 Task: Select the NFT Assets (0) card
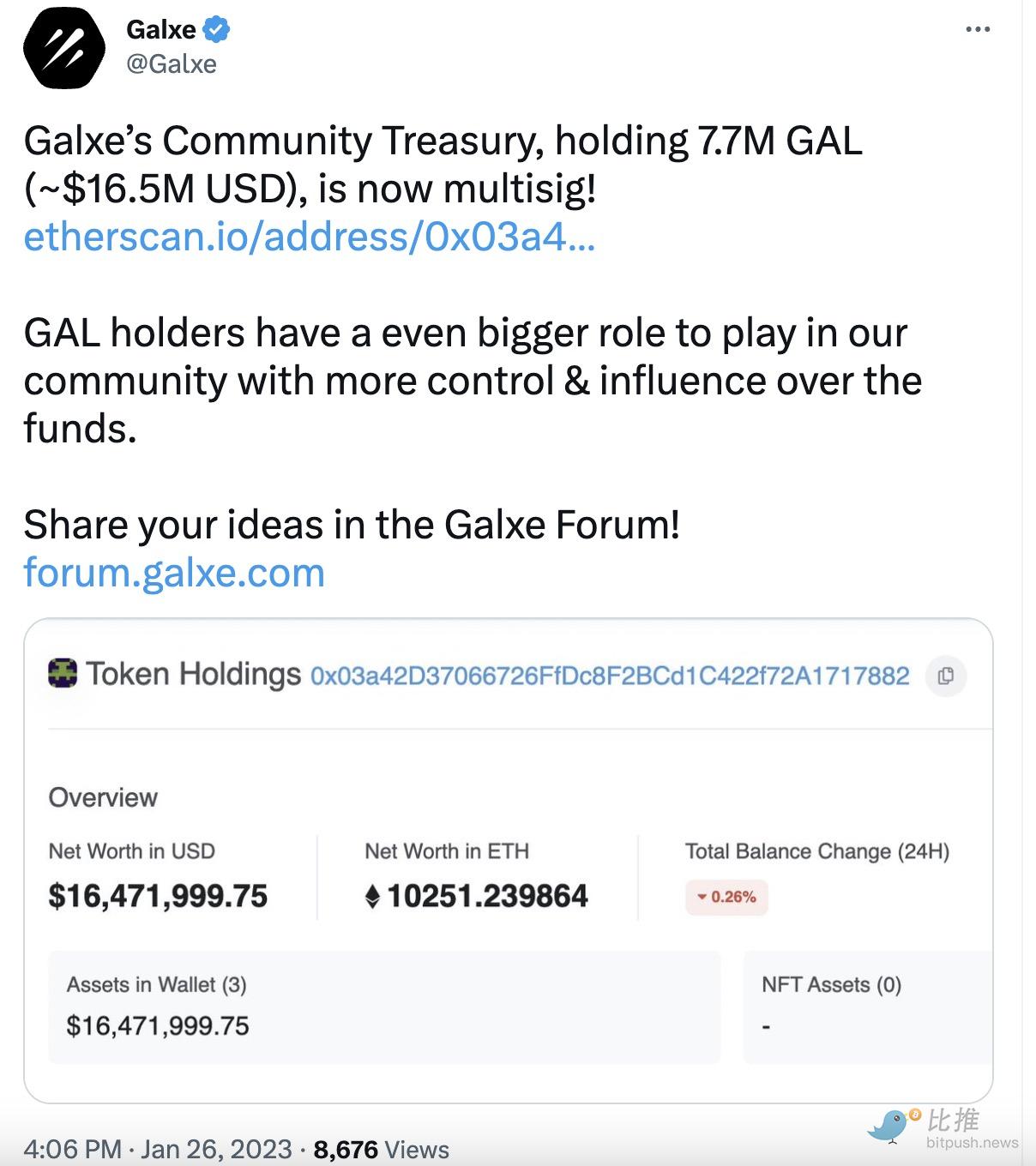click(866, 1007)
